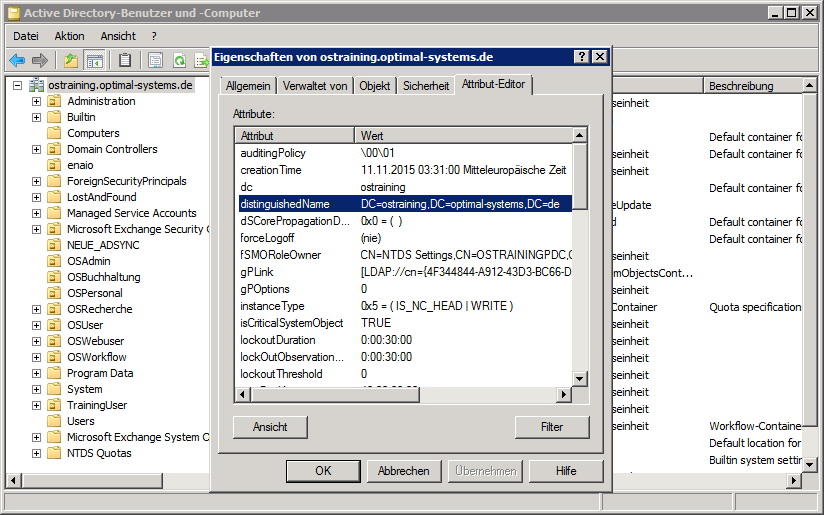Select the lockoutThreshold attribute row
The image size is (824, 515).
(x=405, y=374)
